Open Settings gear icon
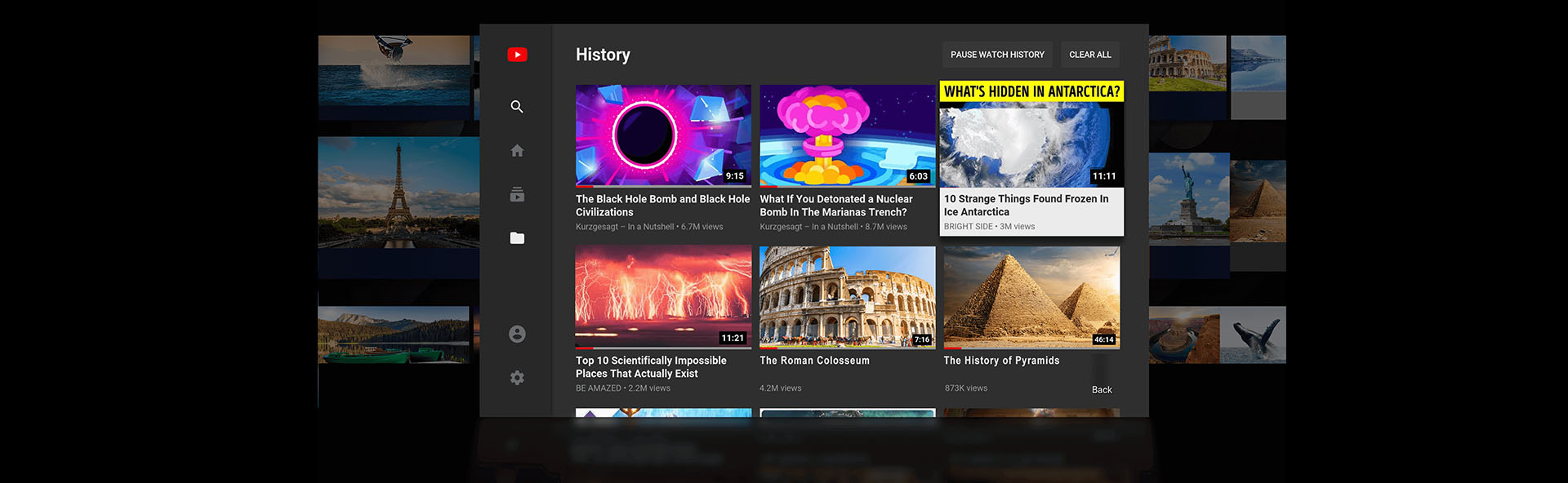Viewport: 1568px width, 483px height. 517,378
